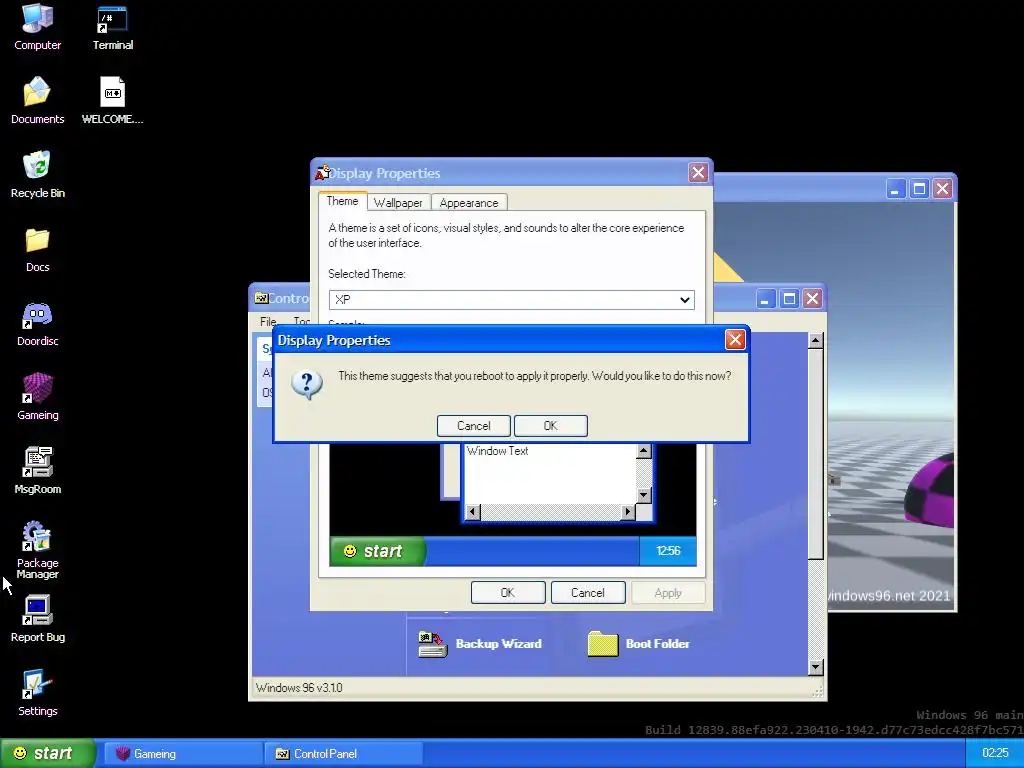This screenshot has height=768, width=1024.
Task: Click Control Panel scrollbar down arrow
Action: tap(815, 667)
